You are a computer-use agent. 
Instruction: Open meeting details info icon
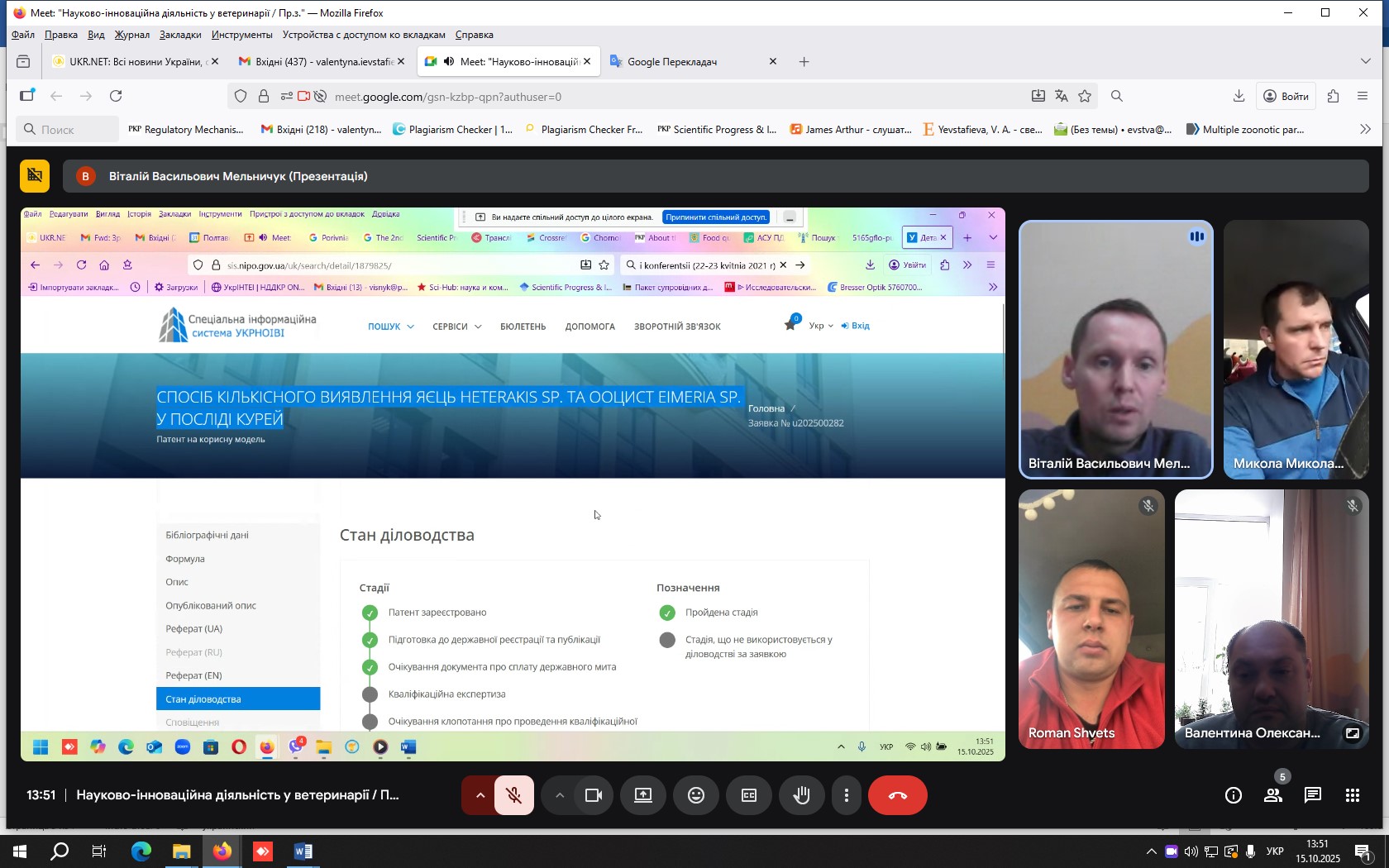(1233, 795)
